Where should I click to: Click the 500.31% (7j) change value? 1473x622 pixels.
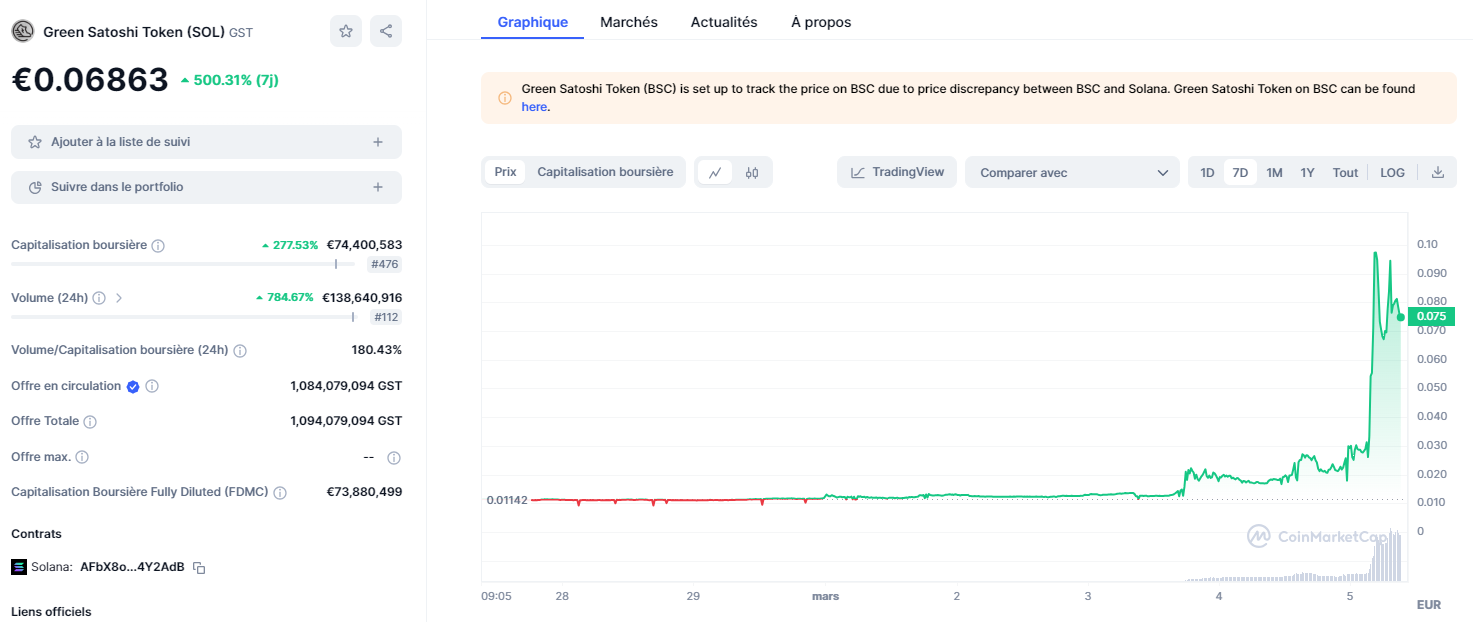coord(229,80)
